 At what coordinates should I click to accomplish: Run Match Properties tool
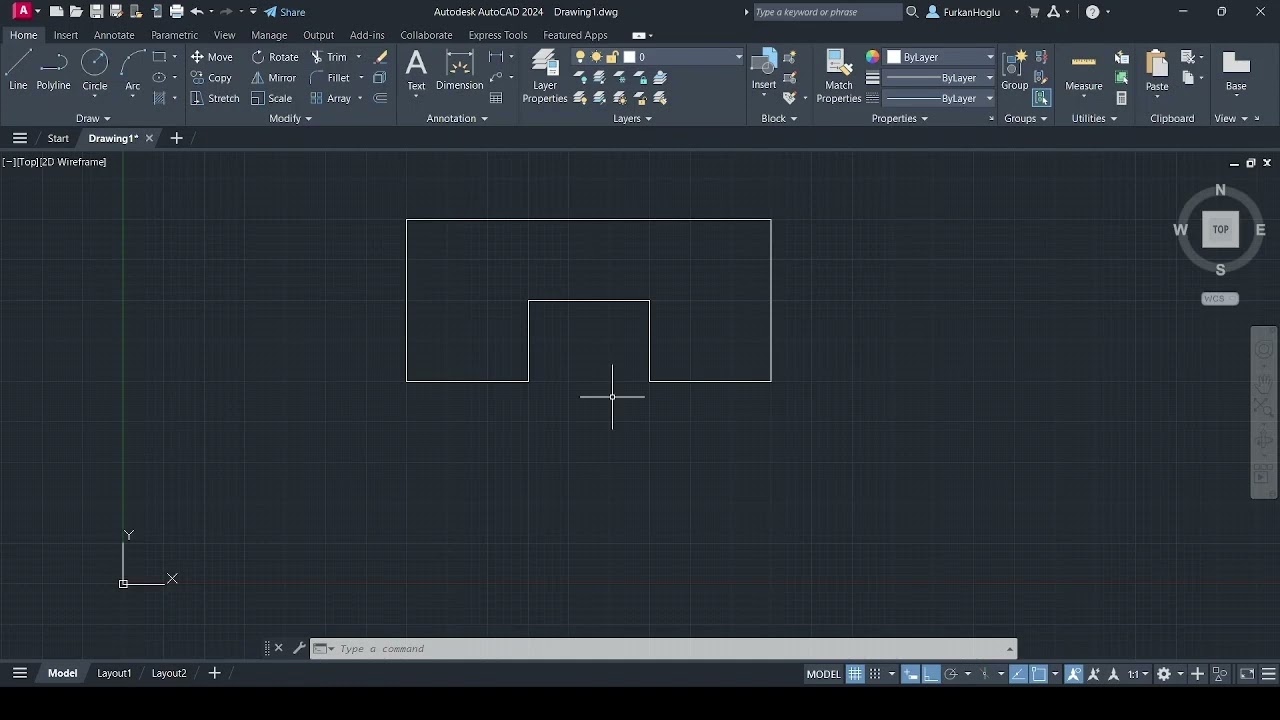coord(839,76)
